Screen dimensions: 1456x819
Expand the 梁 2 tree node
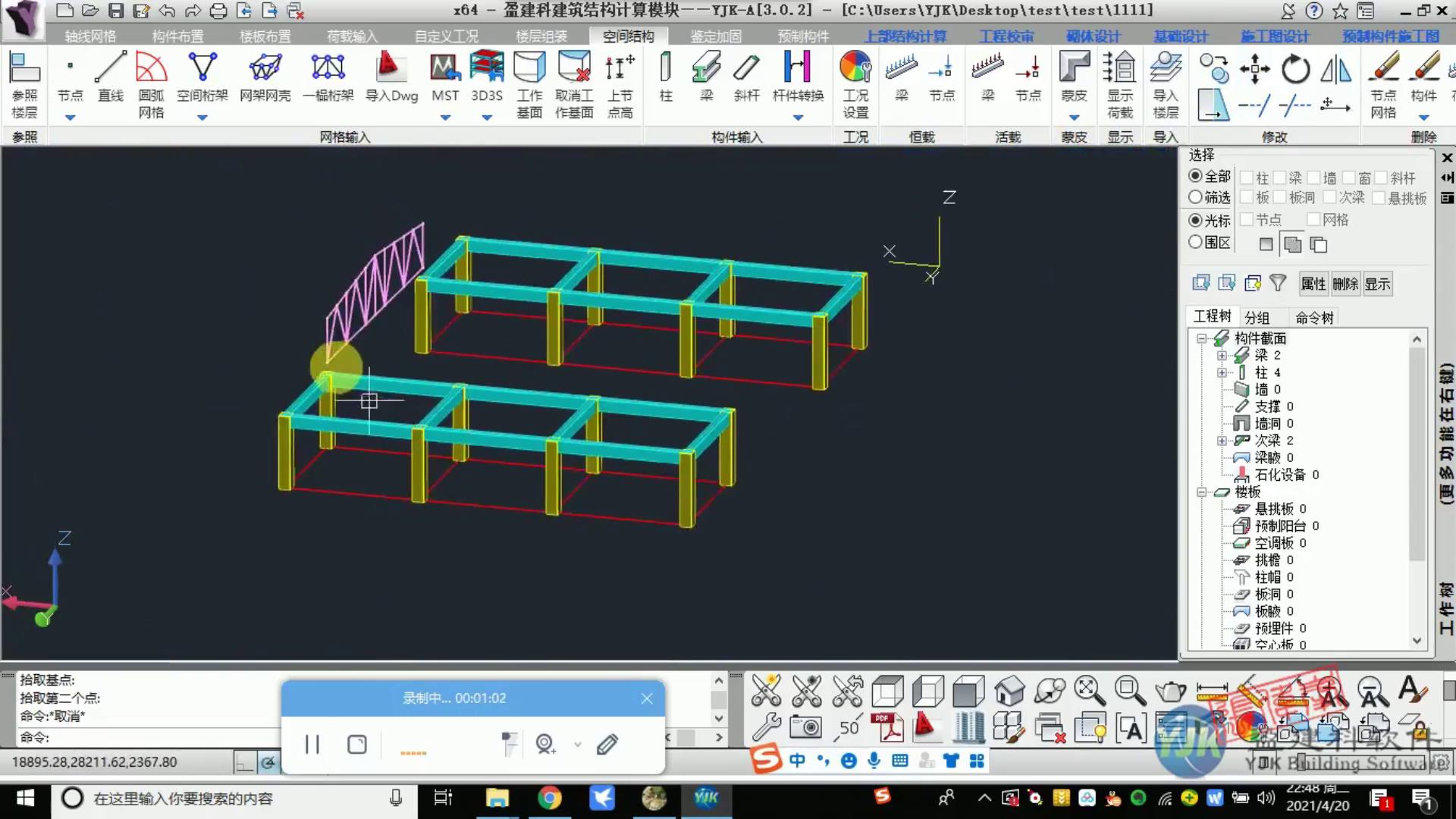tap(1222, 355)
